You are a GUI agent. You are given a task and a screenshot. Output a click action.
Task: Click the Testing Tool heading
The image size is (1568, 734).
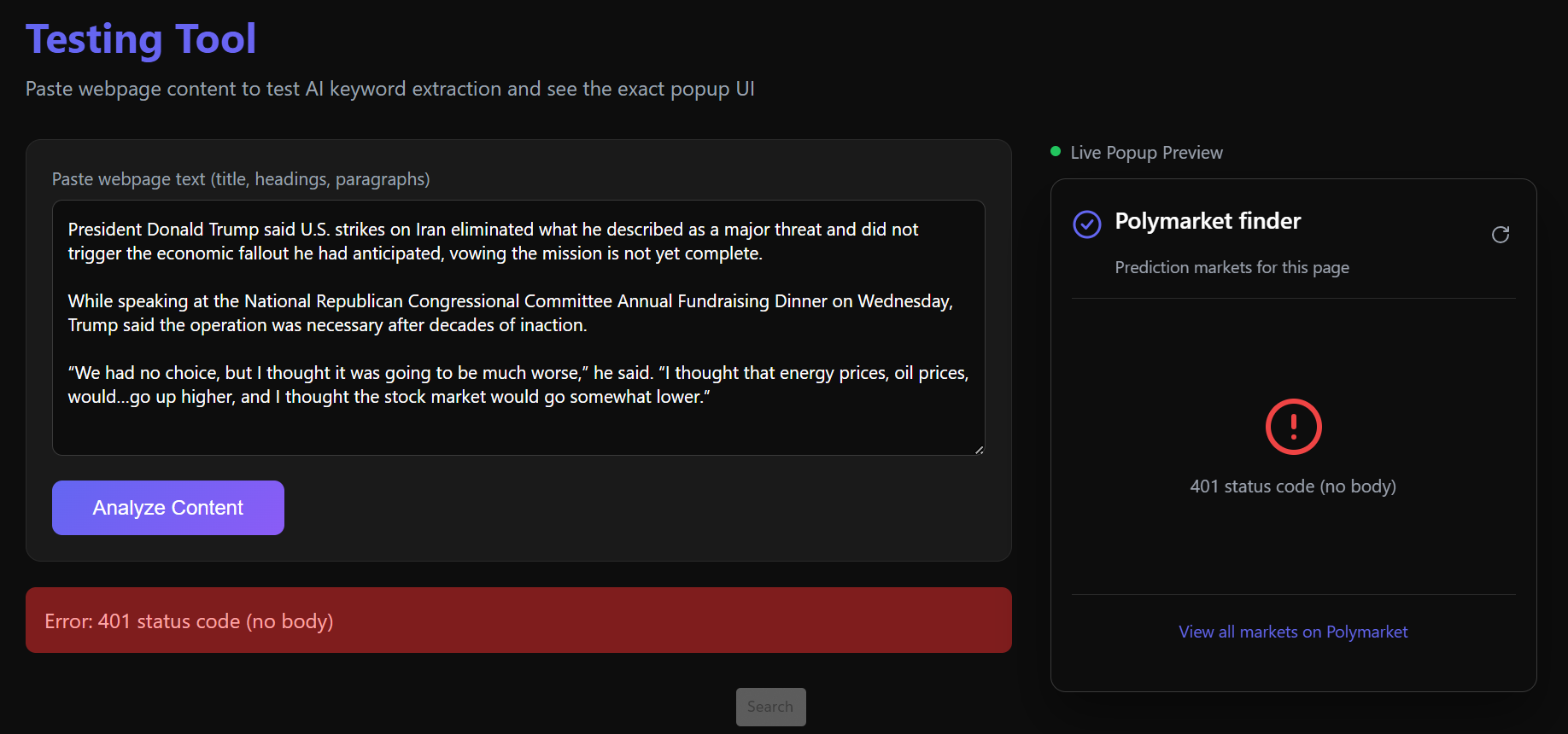[141, 39]
